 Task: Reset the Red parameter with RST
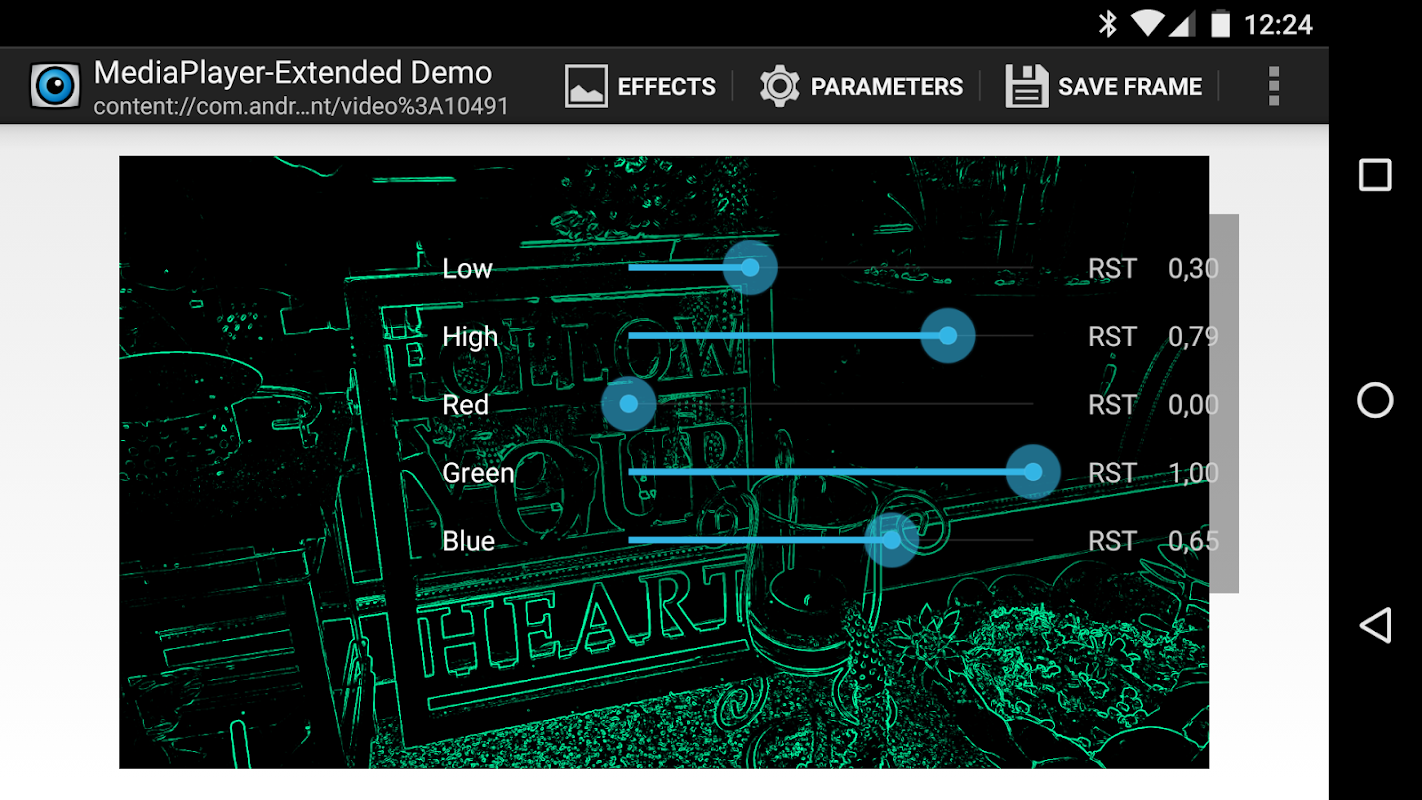[1112, 405]
